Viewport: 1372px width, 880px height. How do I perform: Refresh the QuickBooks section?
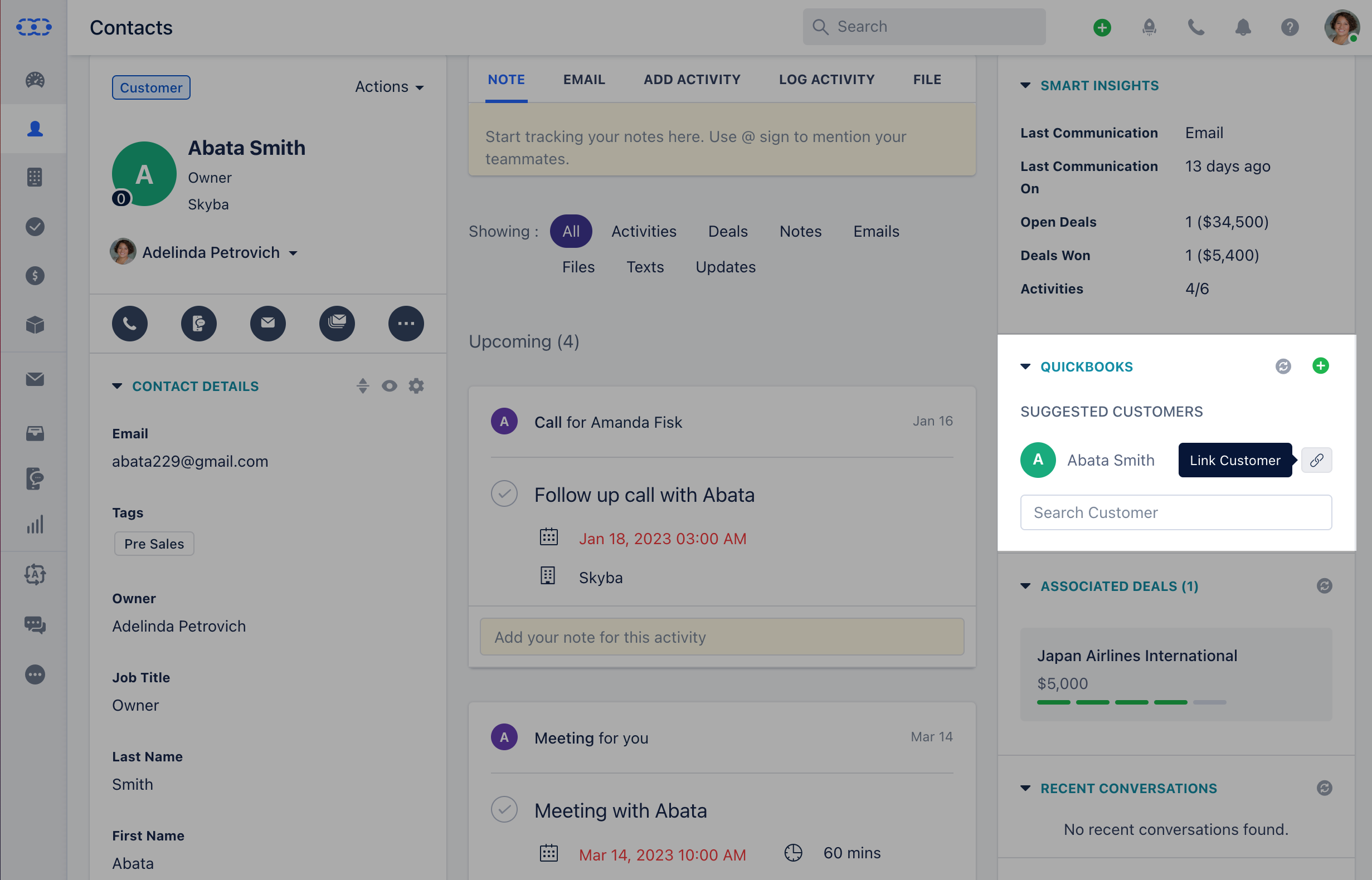(1283, 366)
